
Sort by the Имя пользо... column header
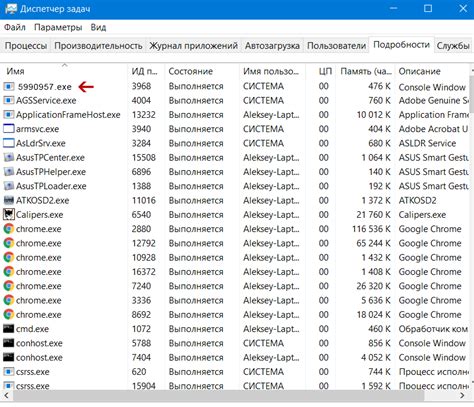tap(272, 71)
